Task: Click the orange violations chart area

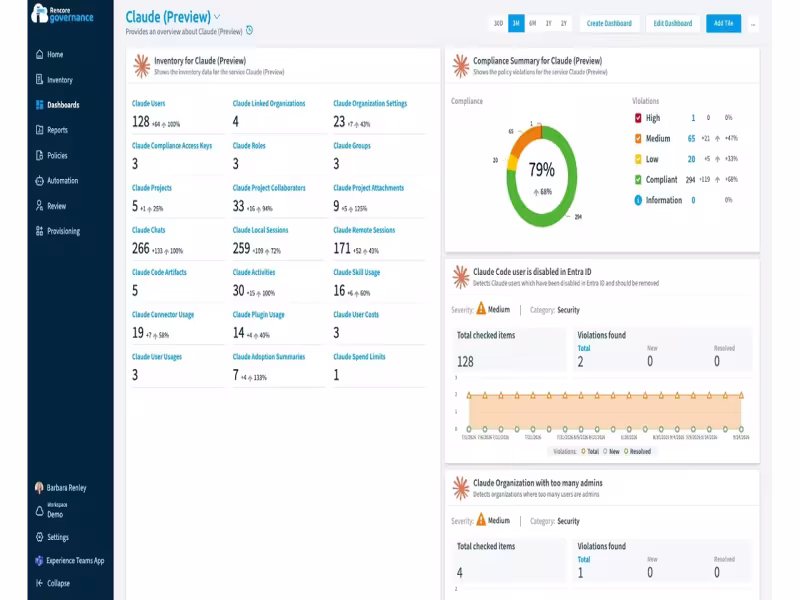Action: tap(605, 412)
